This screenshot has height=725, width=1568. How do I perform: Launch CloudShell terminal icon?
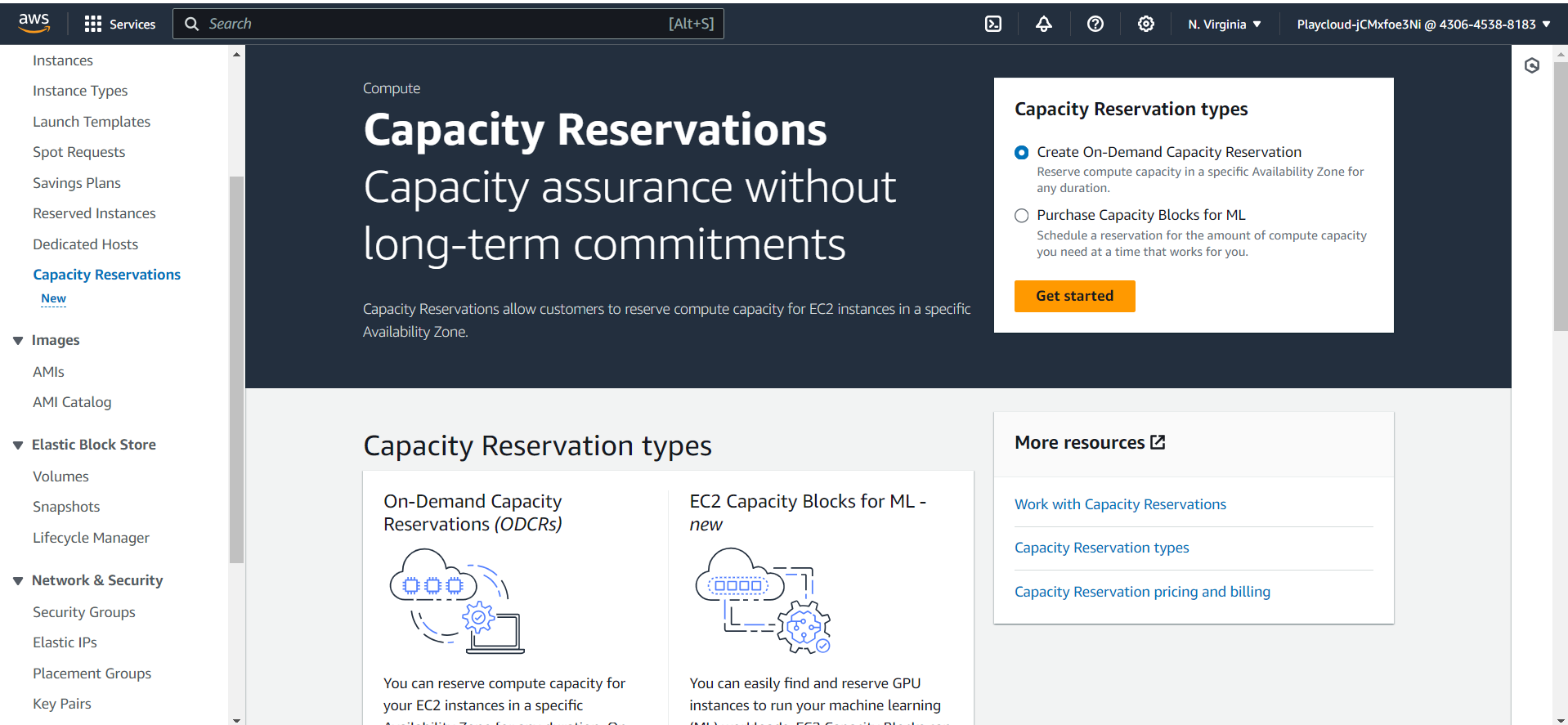(992, 24)
